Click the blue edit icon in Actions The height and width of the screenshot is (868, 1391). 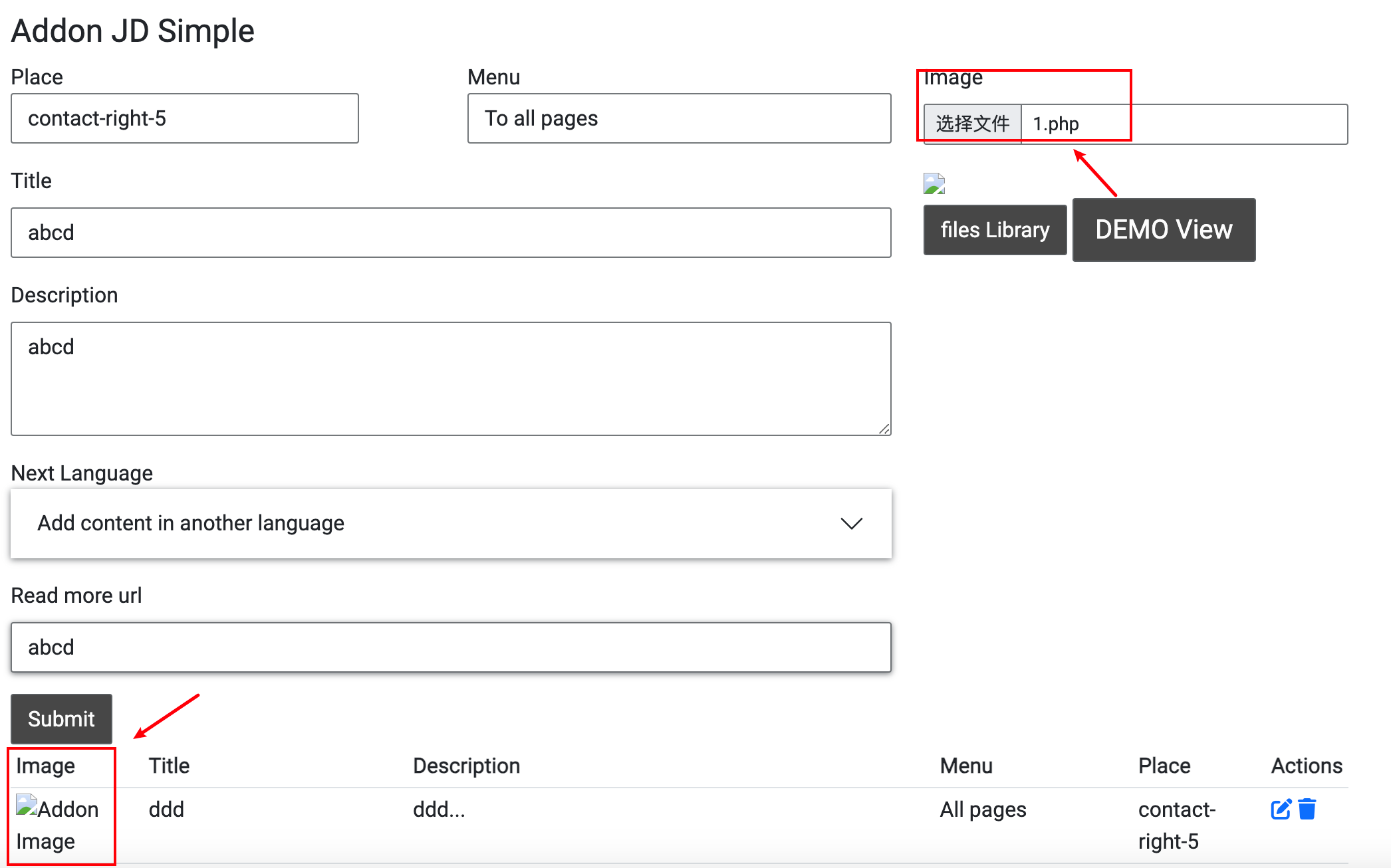click(1281, 809)
